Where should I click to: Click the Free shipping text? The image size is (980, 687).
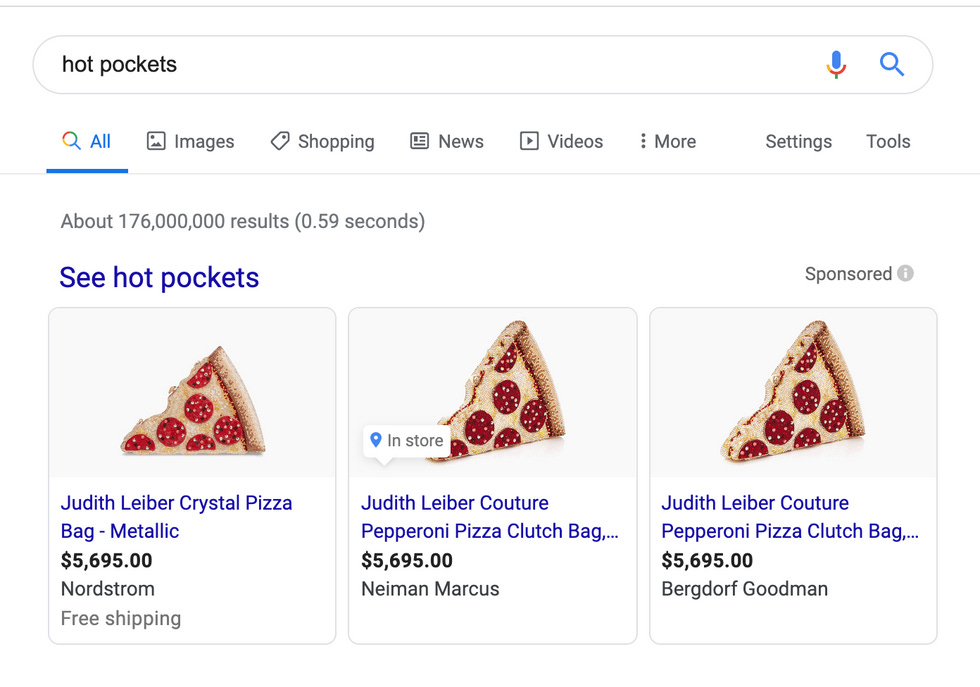121,618
